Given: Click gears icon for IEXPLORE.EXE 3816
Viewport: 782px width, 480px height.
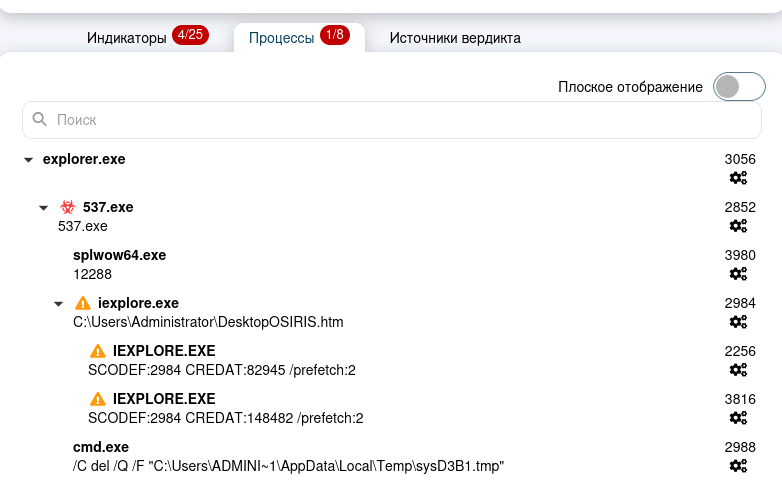Looking at the screenshot, I should pos(738,418).
